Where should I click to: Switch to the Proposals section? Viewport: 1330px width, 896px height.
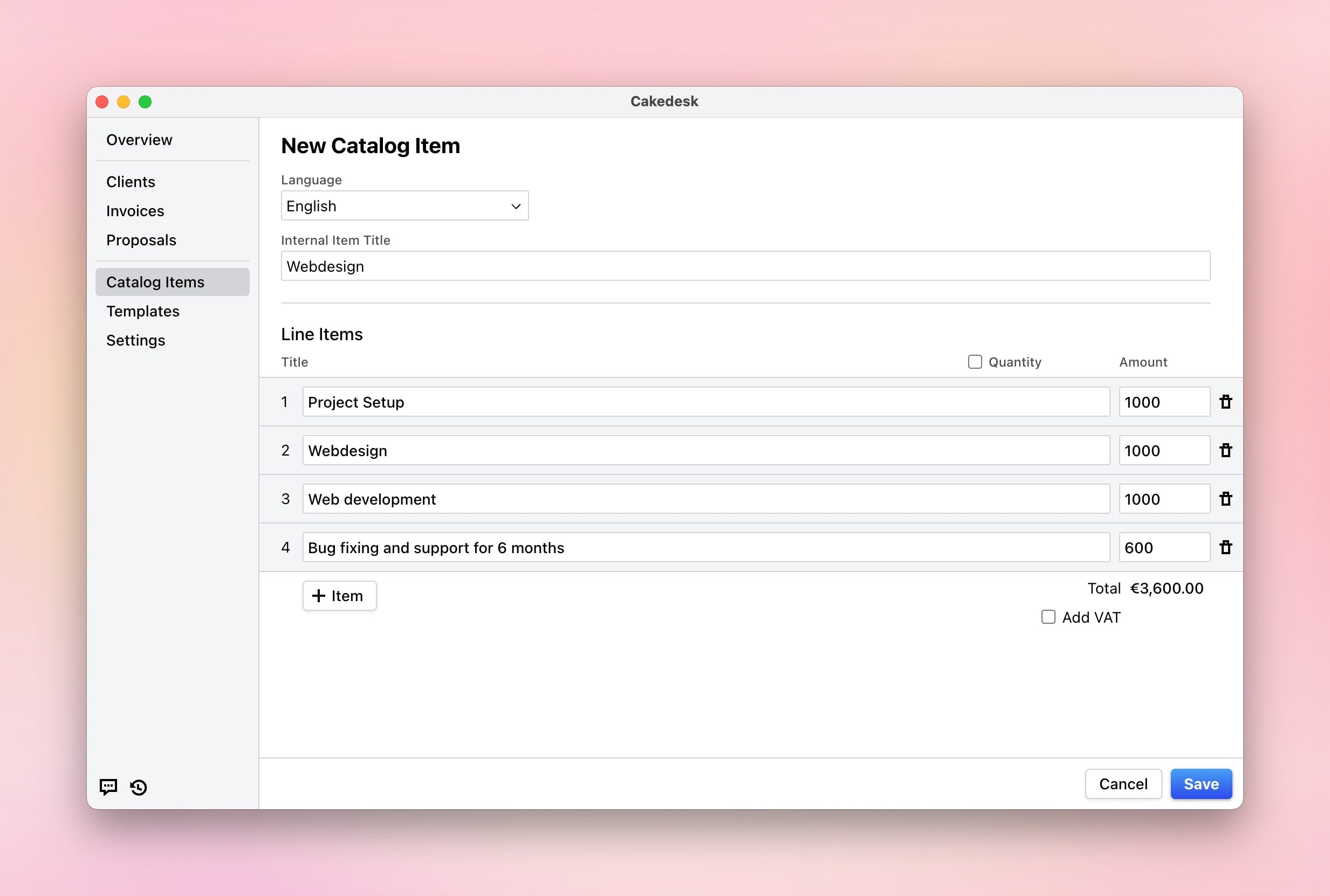[141, 240]
